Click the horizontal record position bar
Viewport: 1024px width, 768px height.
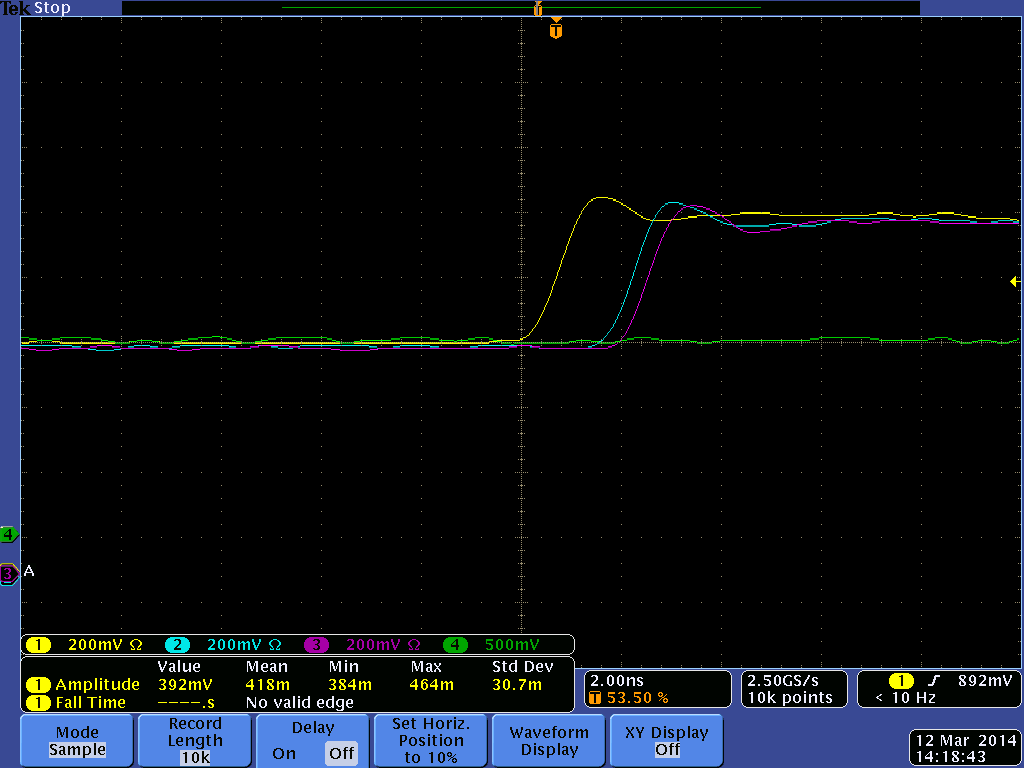coord(520,8)
